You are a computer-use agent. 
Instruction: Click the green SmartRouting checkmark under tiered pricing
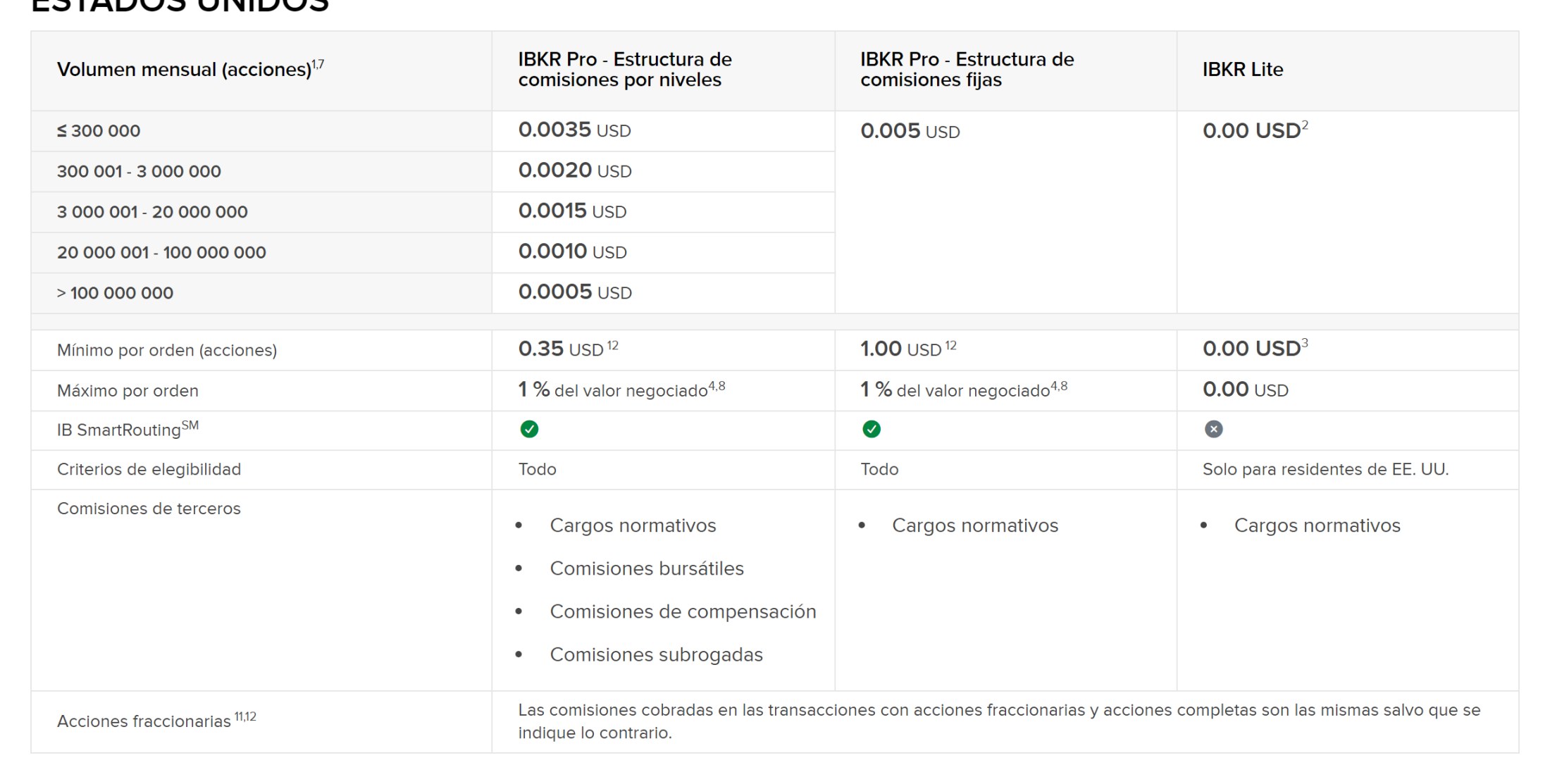(529, 429)
